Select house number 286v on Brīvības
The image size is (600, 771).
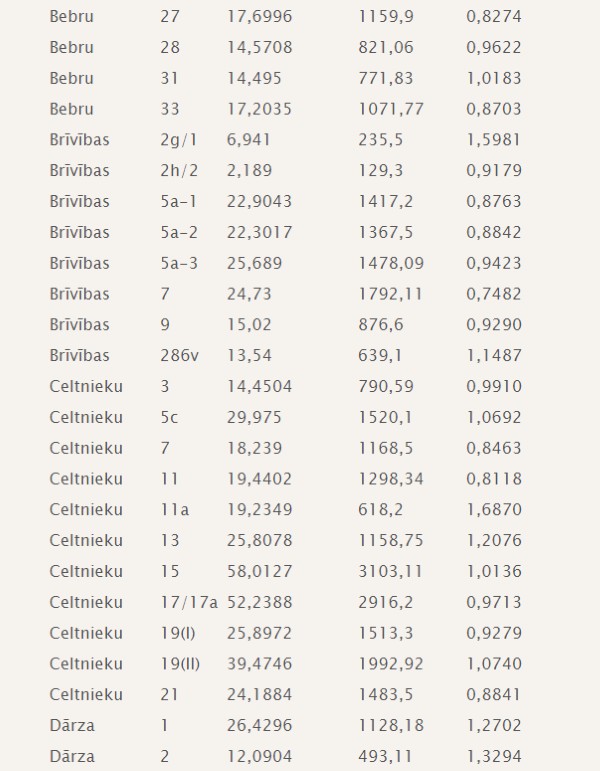(x=180, y=356)
